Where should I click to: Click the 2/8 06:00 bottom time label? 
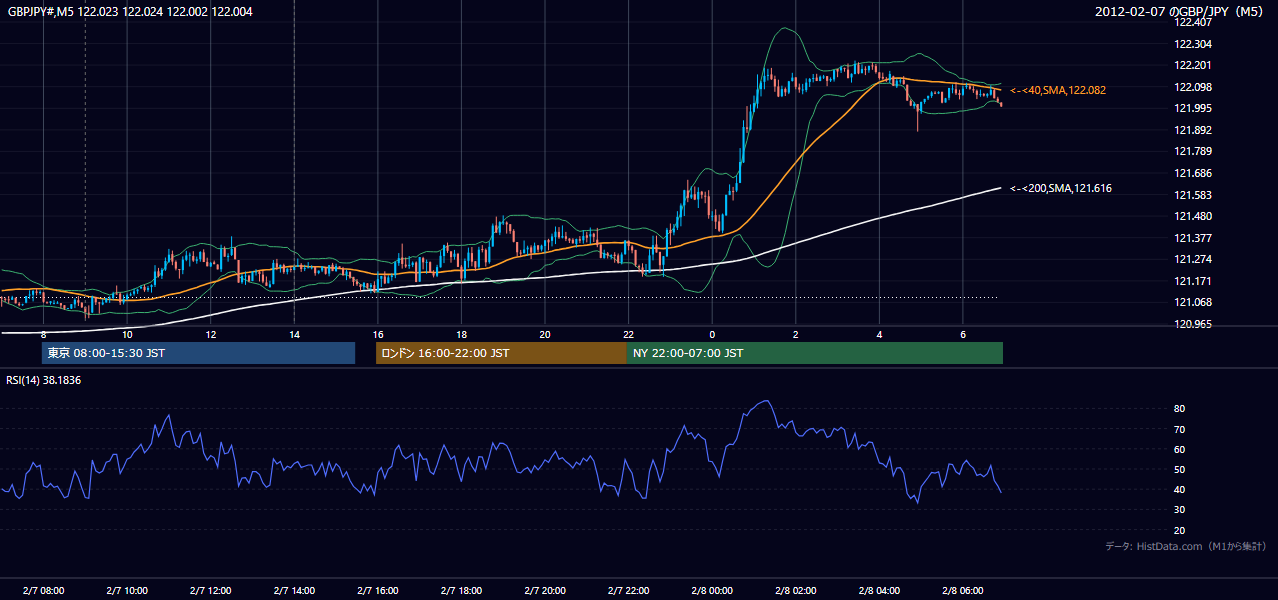coord(963,590)
